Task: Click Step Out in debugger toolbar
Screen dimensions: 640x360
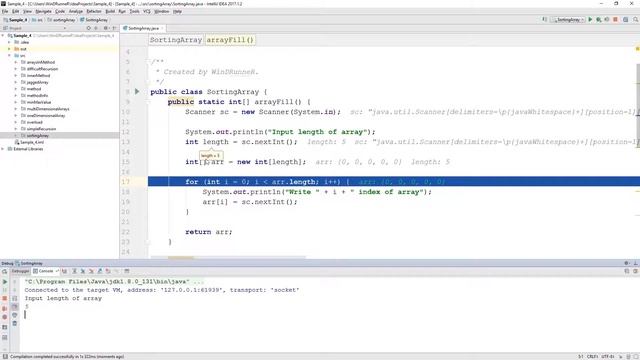Action: (100, 271)
